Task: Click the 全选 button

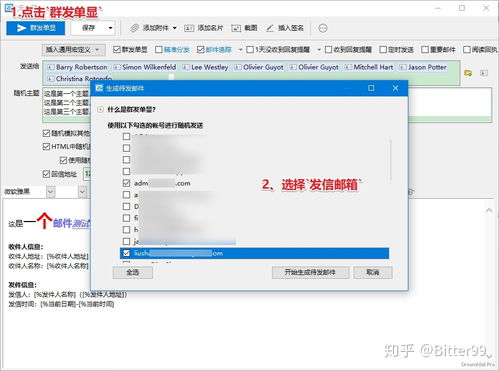Action: [133, 272]
